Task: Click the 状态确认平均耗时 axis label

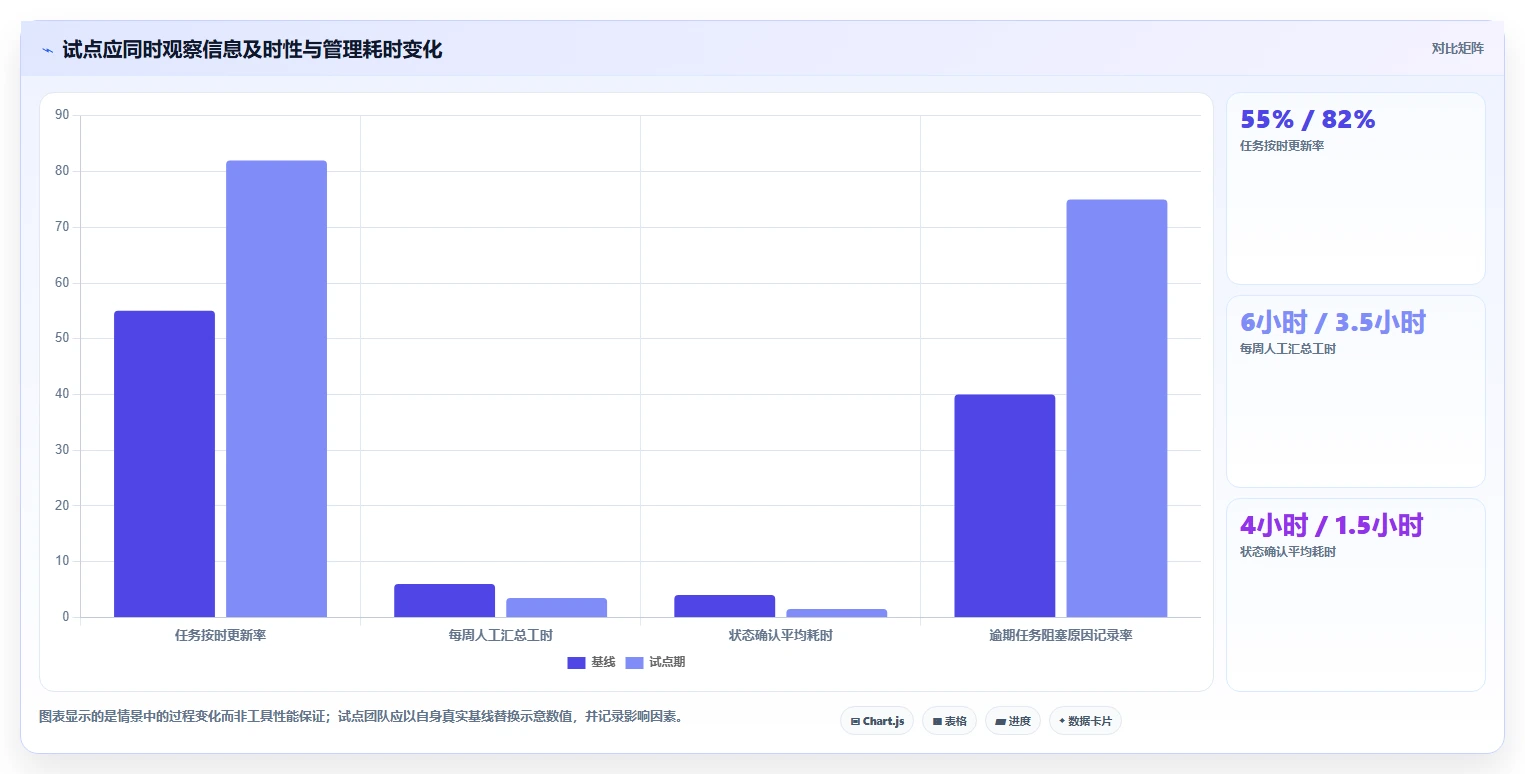Action: coord(780,635)
